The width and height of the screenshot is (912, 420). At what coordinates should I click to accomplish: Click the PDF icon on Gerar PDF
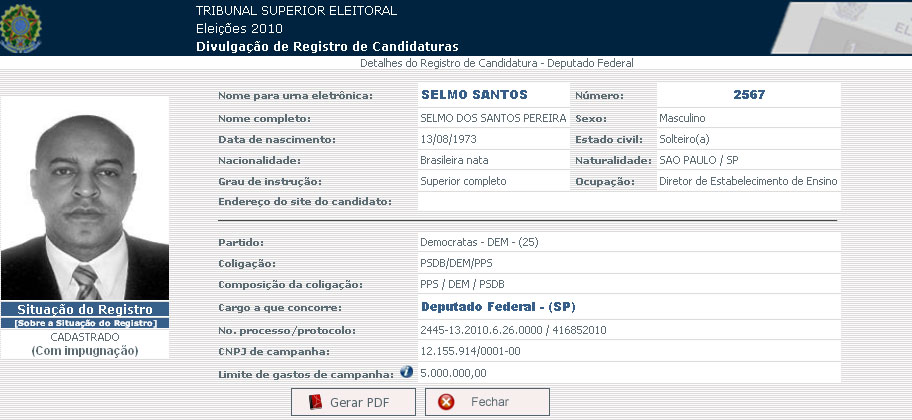pos(316,402)
